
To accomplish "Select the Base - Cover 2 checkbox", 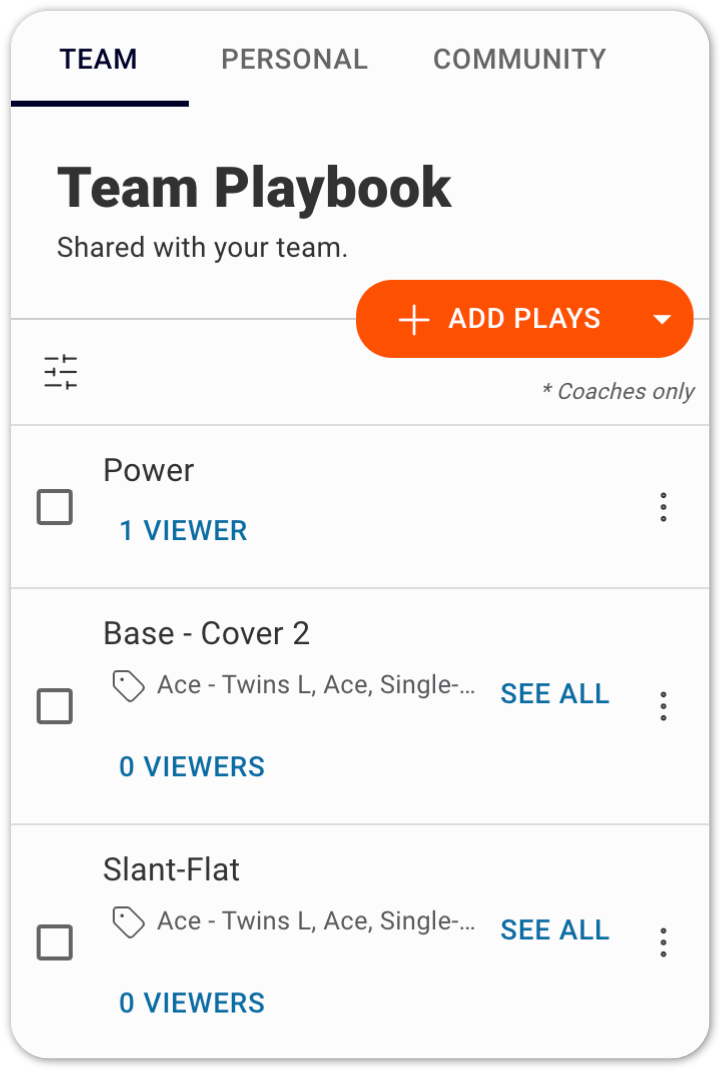I will (55, 706).
